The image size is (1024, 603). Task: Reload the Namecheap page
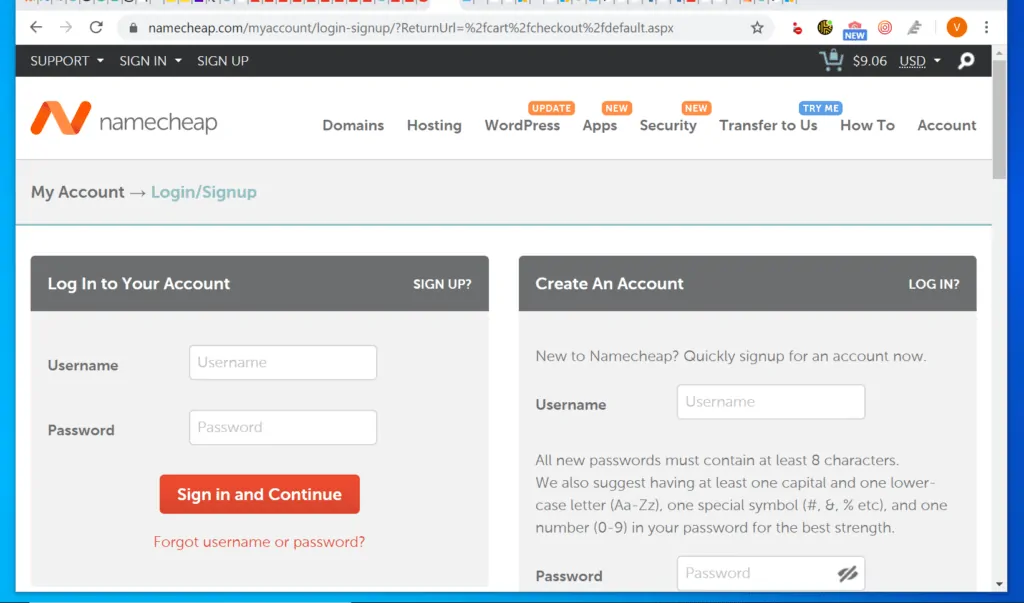(x=96, y=27)
